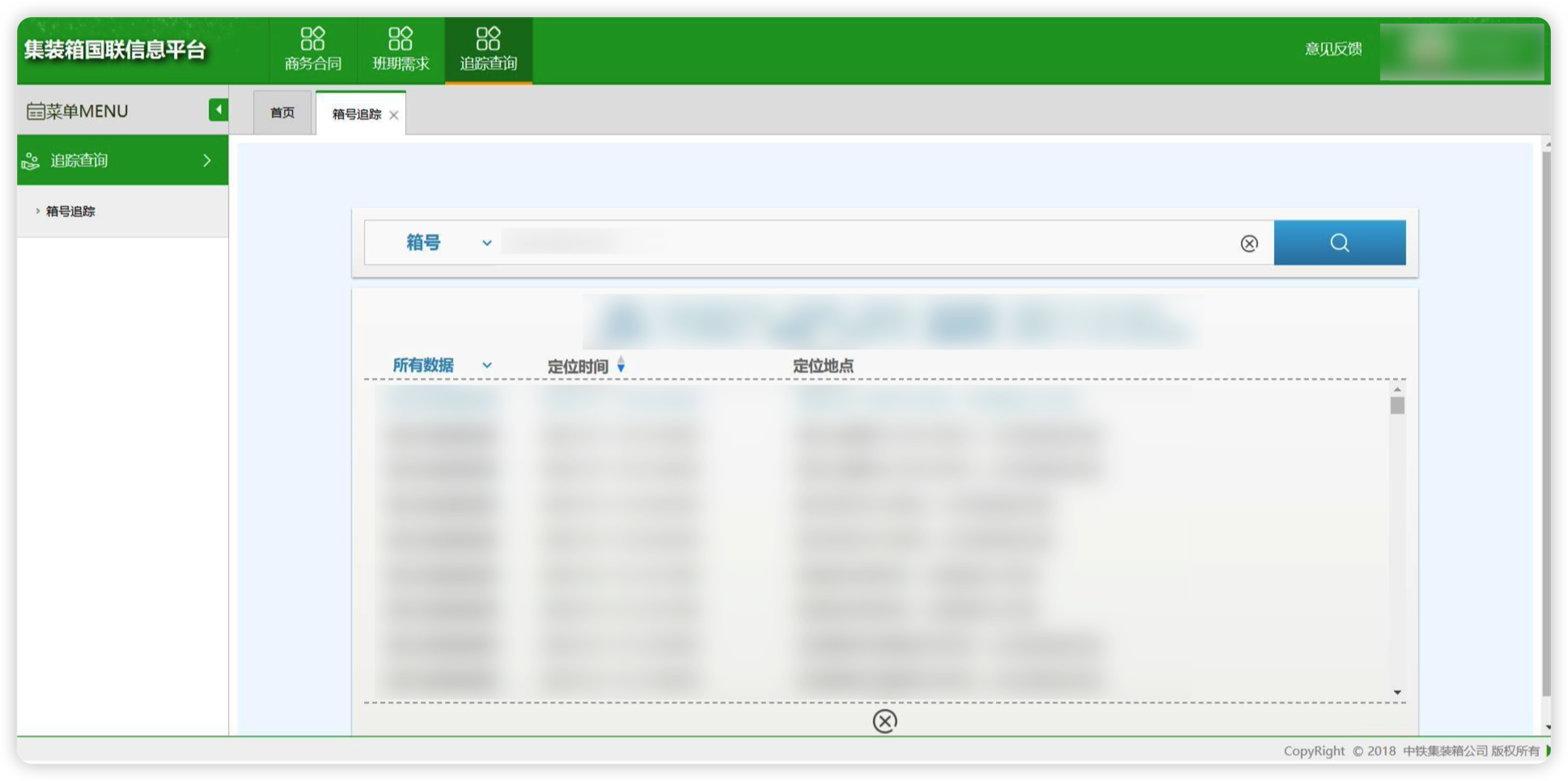
Task: Open the 班期需求 module icon
Action: pyautogui.click(x=400, y=36)
